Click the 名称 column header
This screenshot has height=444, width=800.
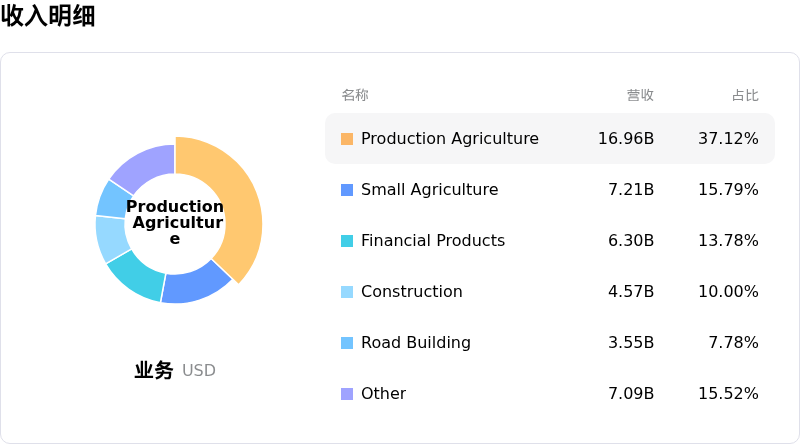tap(355, 95)
